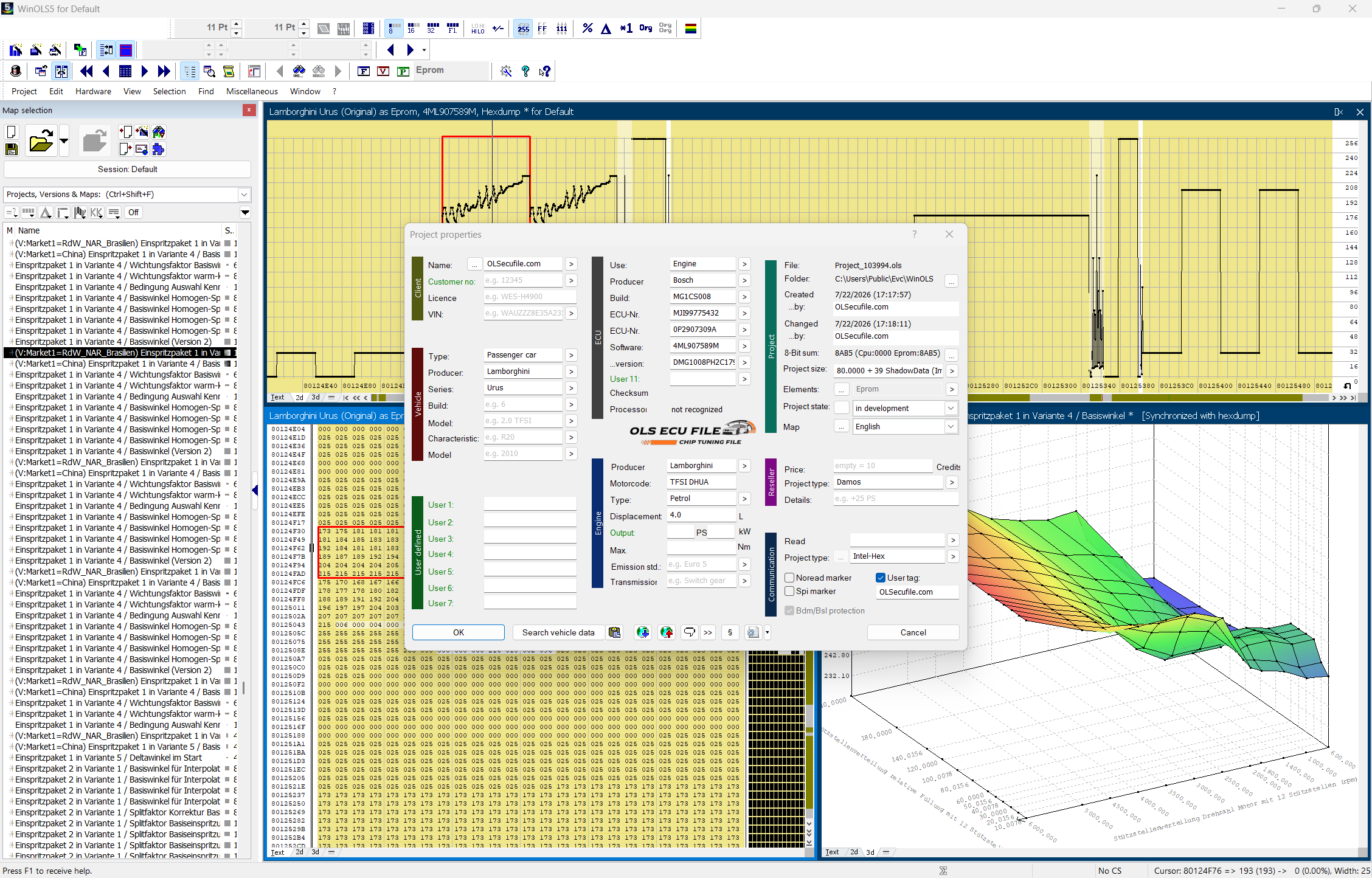
Task: Expand options arrow next to Producer Bosch
Action: click(744, 280)
